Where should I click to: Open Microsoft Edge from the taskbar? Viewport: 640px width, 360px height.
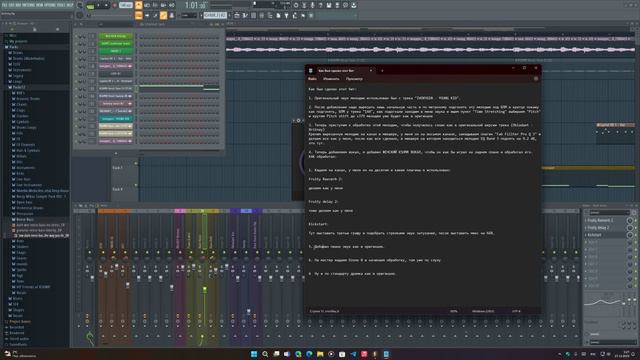[309, 354]
